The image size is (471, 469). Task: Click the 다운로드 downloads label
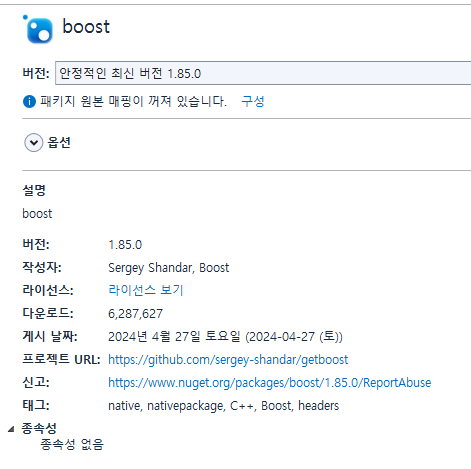(x=48, y=313)
